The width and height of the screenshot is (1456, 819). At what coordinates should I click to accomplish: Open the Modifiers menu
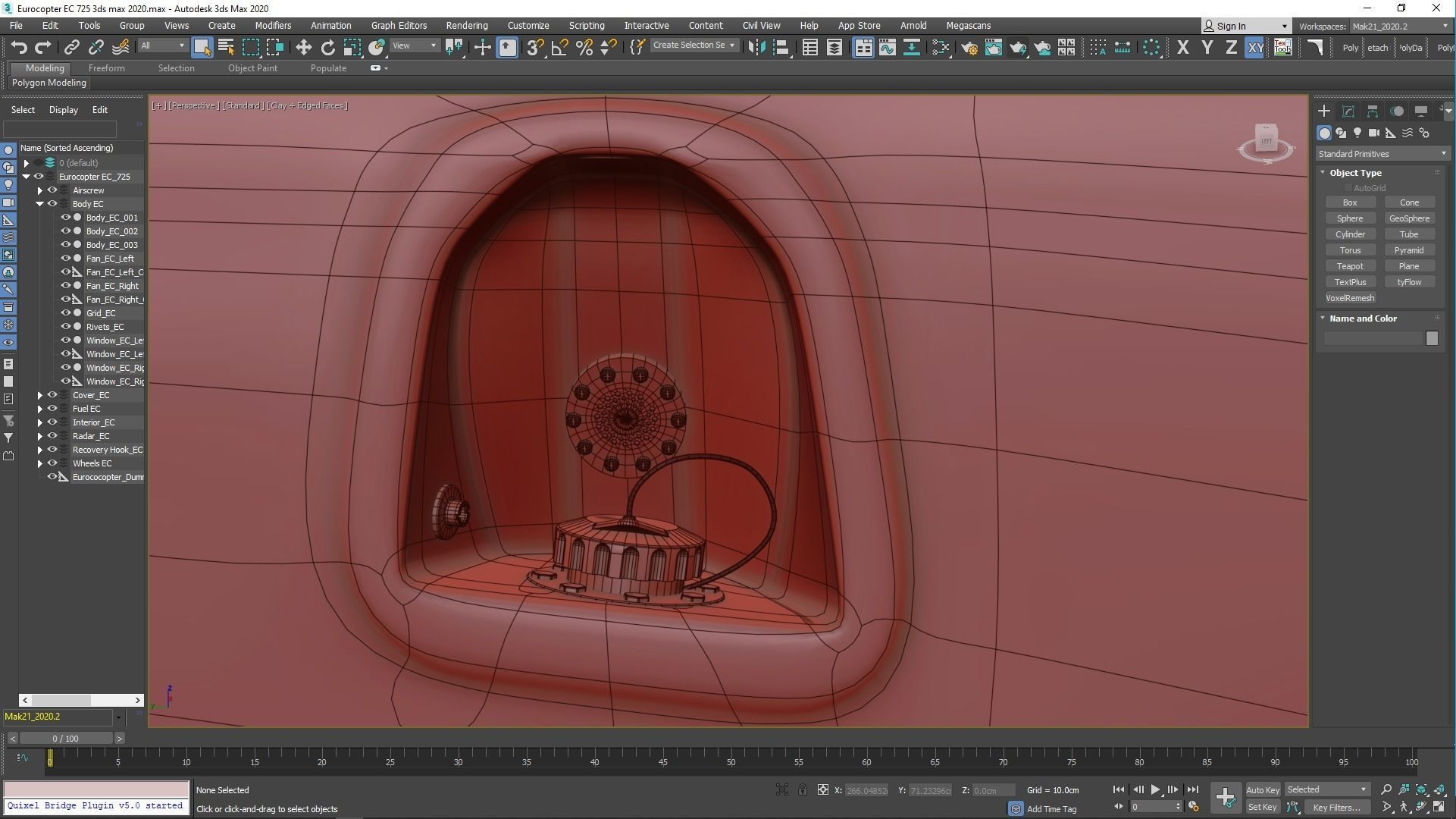point(273,25)
